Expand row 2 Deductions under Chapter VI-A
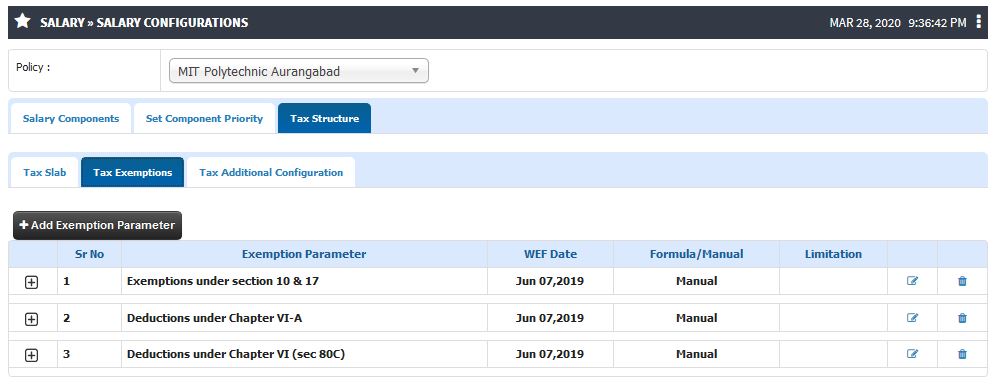 31,320
